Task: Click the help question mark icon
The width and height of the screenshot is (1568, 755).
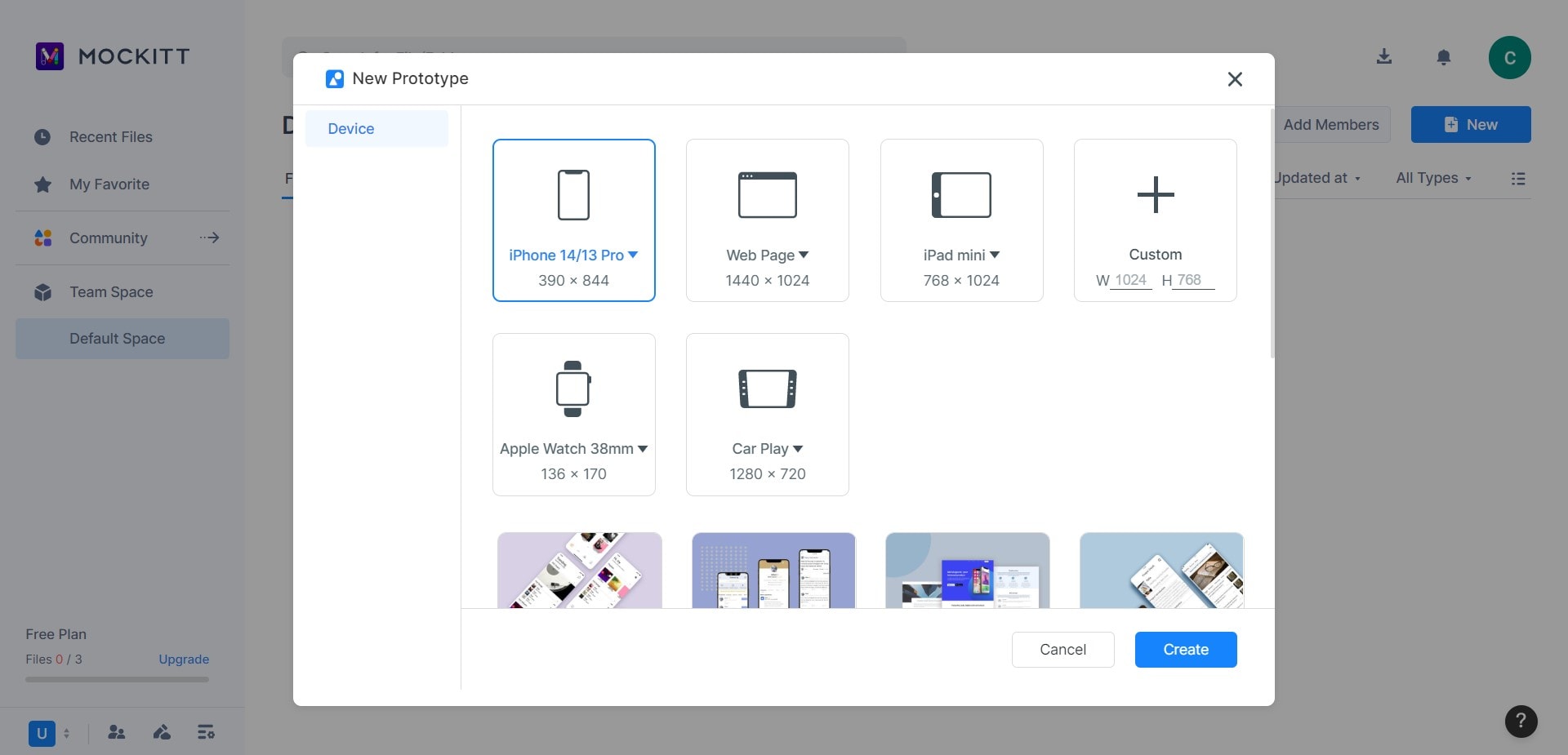Action: [x=1521, y=721]
